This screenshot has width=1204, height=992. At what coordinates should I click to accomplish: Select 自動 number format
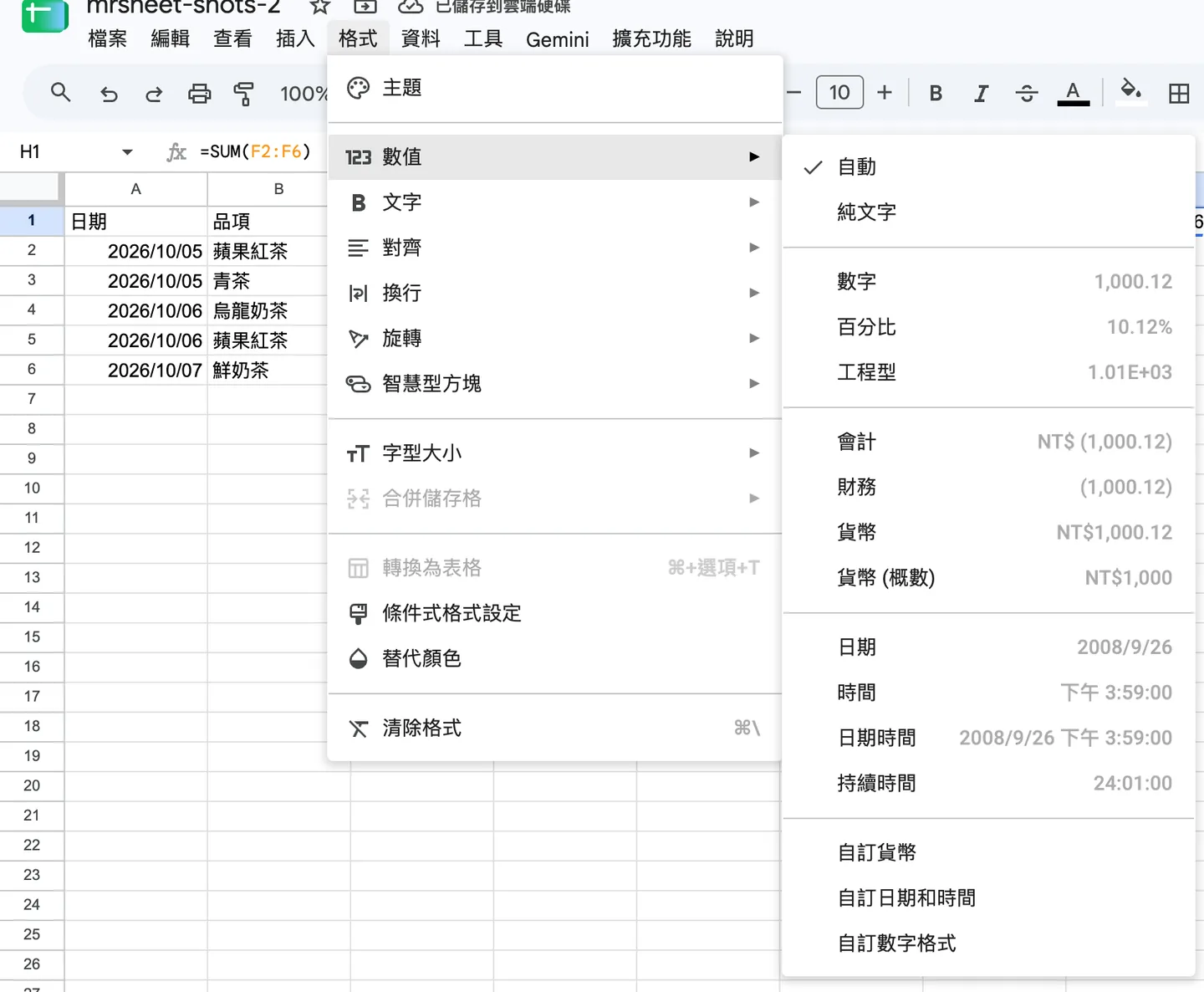(x=988, y=166)
